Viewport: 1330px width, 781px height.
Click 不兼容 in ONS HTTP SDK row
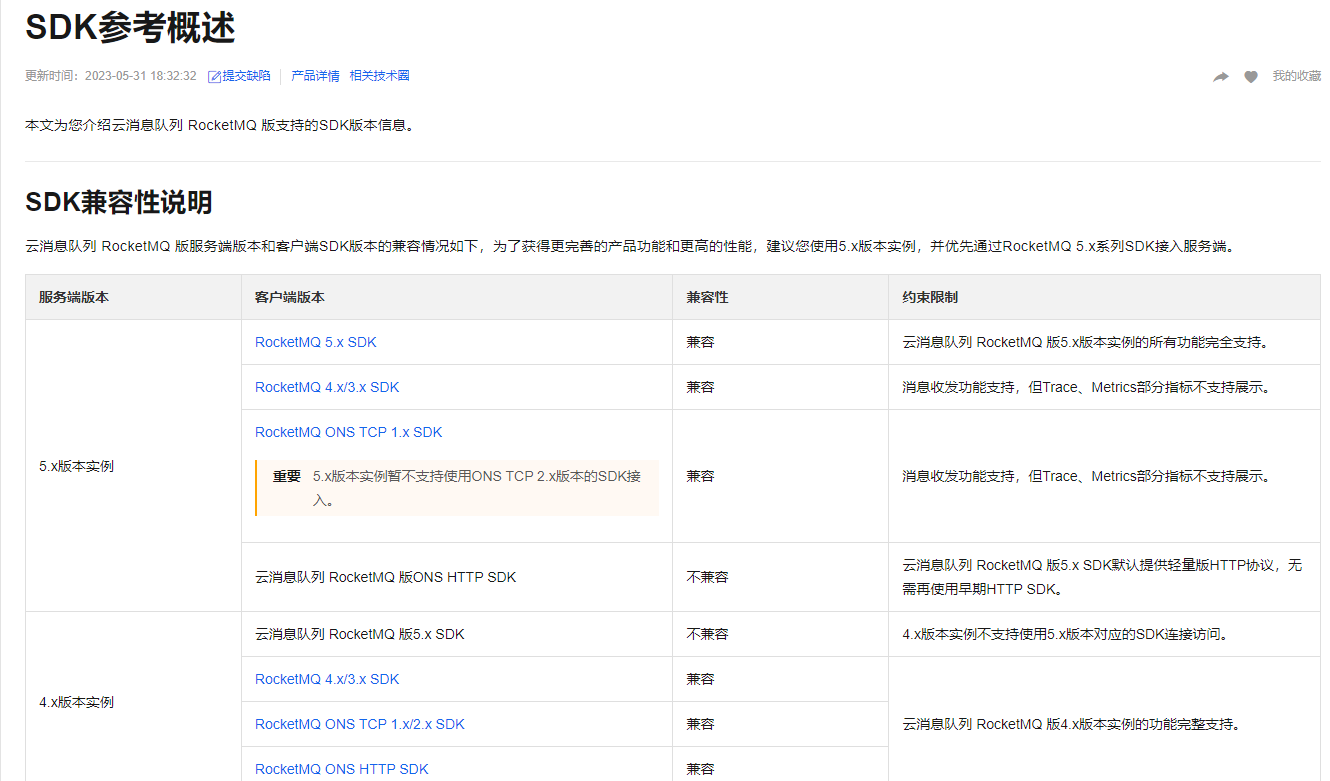(x=707, y=577)
